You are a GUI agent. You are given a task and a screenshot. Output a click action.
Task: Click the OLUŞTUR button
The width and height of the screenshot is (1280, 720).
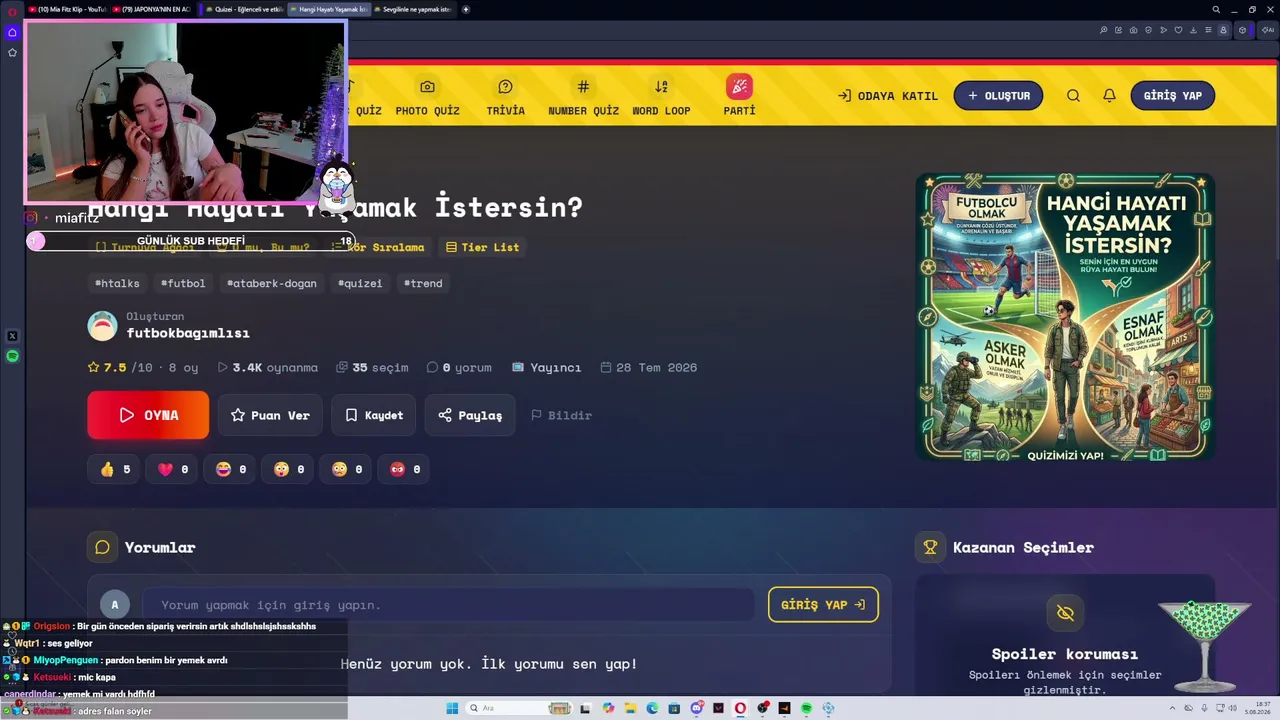[998, 96]
